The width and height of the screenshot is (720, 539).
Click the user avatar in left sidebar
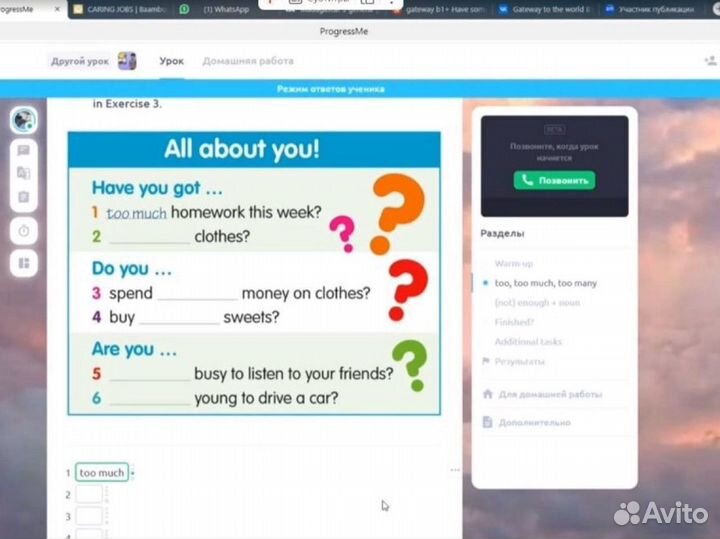tap(23, 121)
